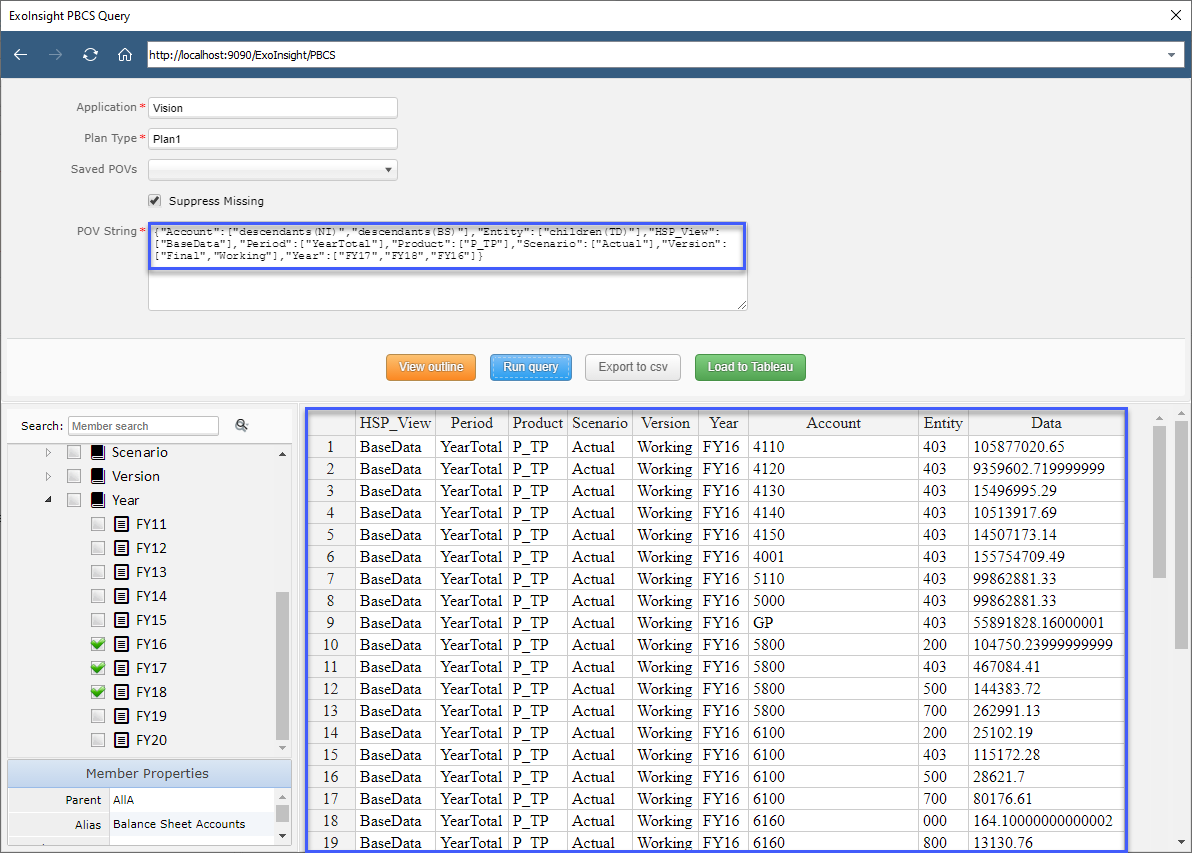Uncheck the FY16 checkbox

coord(98,644)
